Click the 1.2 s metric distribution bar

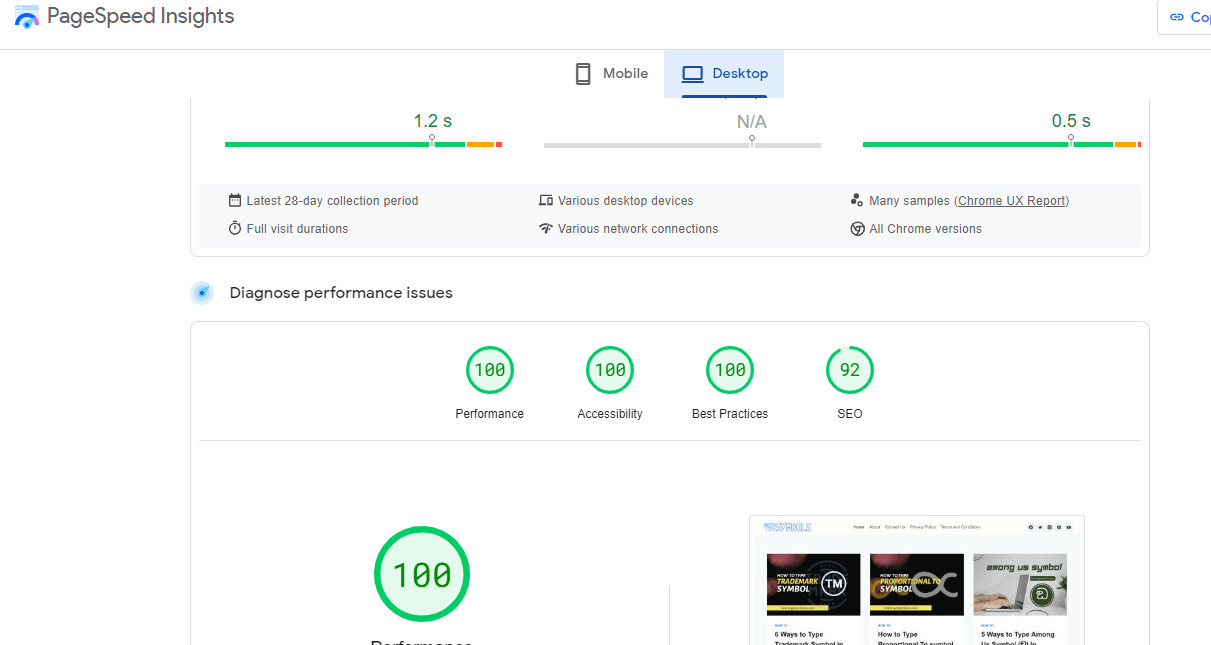(x=363, y=144)
